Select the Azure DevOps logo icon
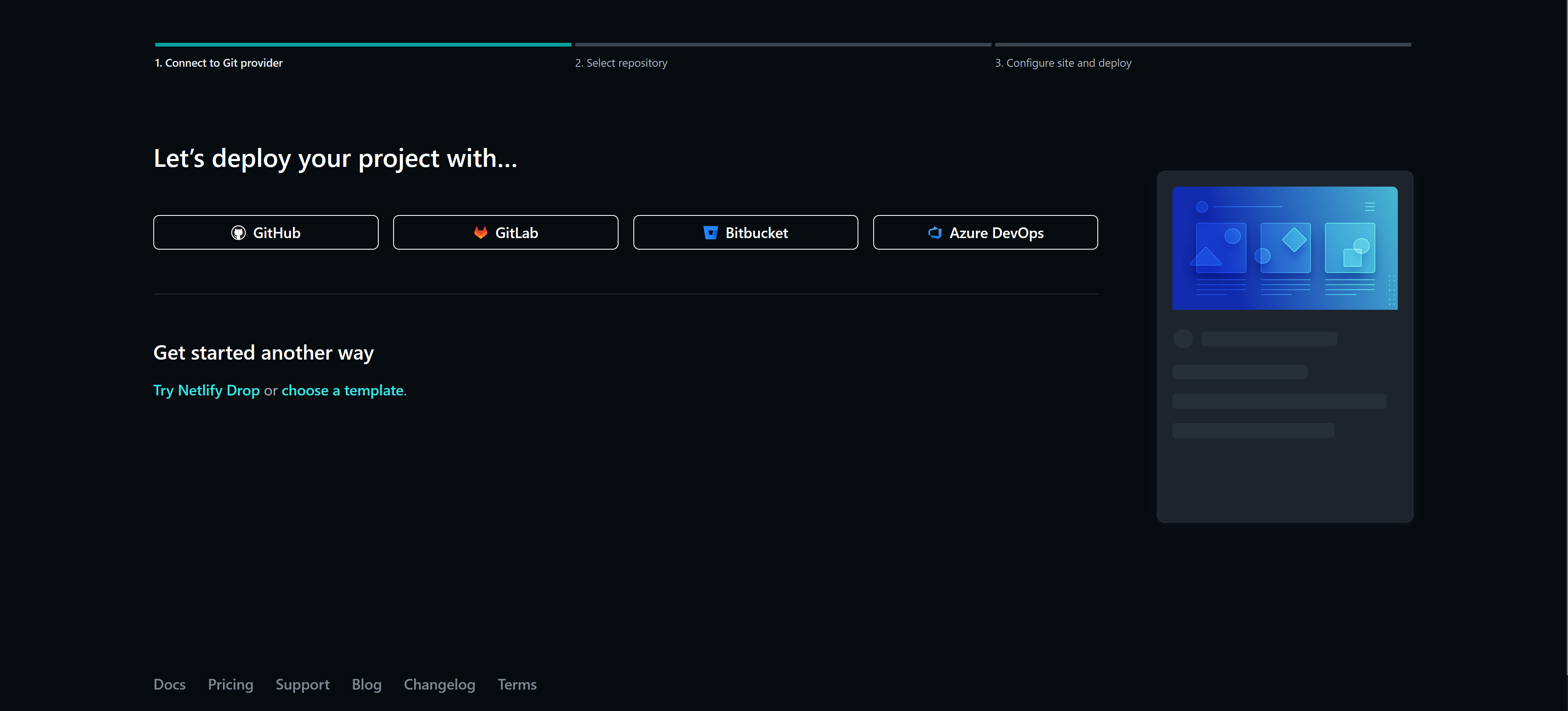 click(x=934, y=232)
